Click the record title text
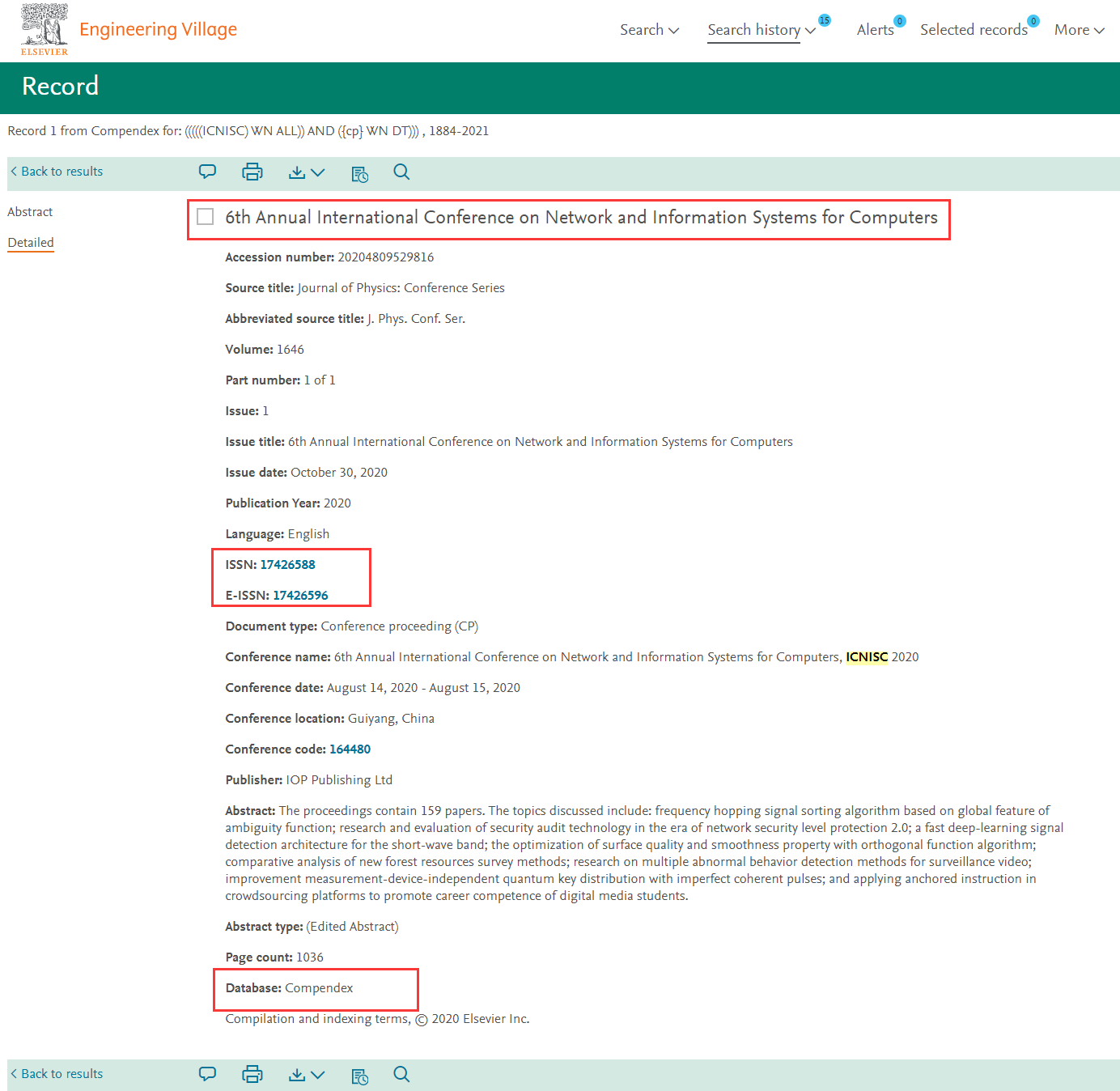 click(581, 218)
